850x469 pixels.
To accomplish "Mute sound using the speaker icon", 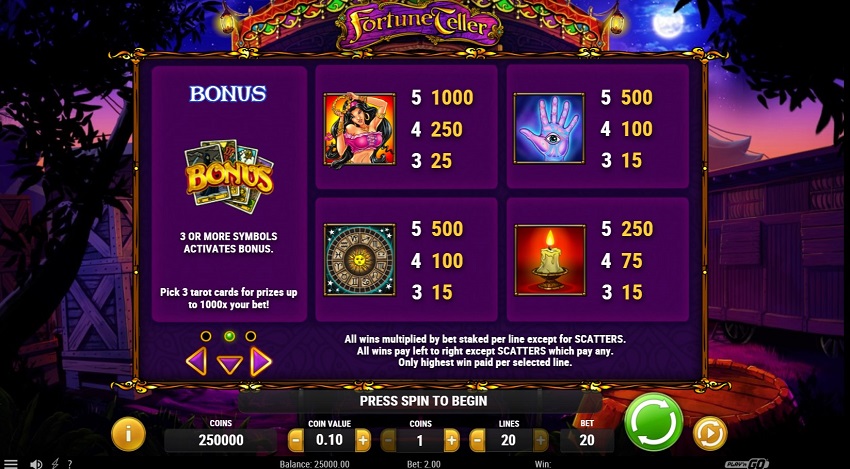I will 36,464.
